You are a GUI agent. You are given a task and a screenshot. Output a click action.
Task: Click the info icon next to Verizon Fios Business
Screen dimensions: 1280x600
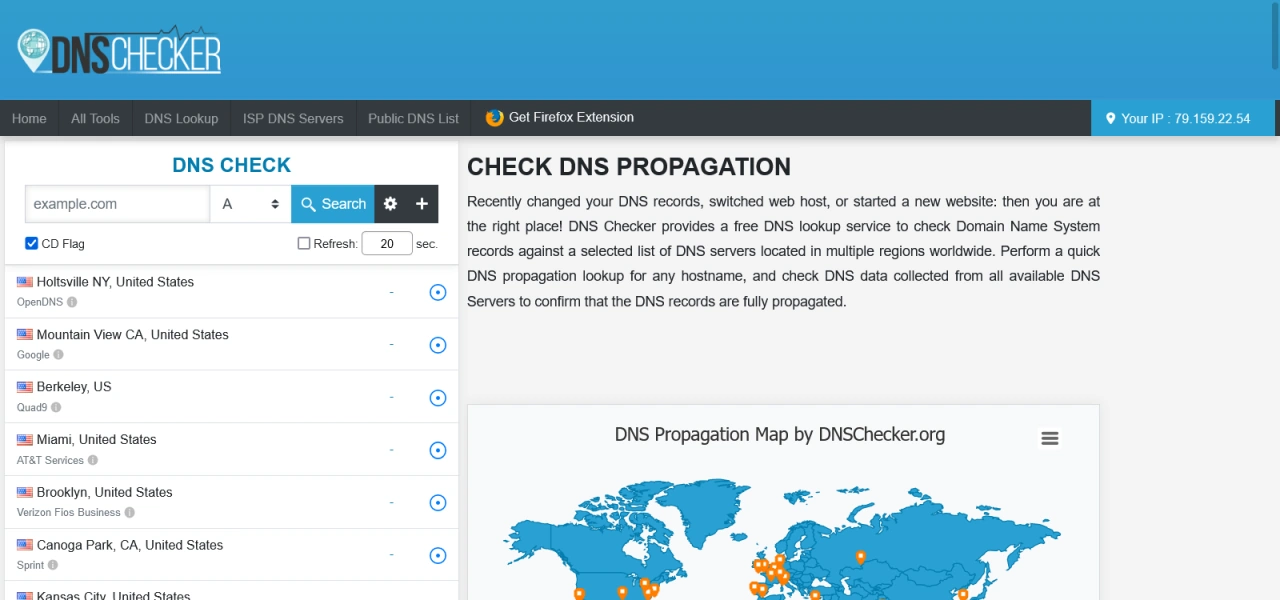click(129, 513)
